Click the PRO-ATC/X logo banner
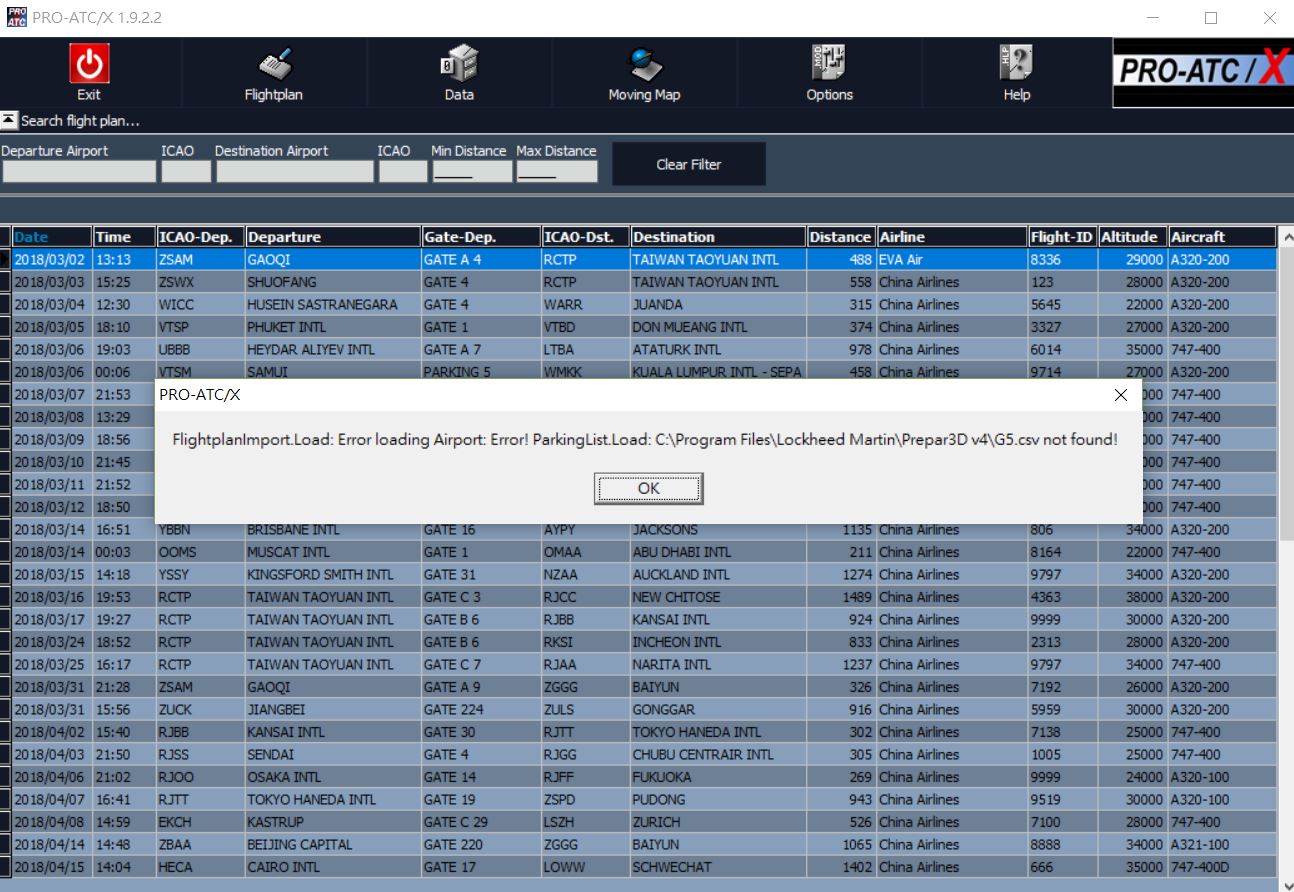Viewport: 1294px width, 892px height. tap(1202, 72)
